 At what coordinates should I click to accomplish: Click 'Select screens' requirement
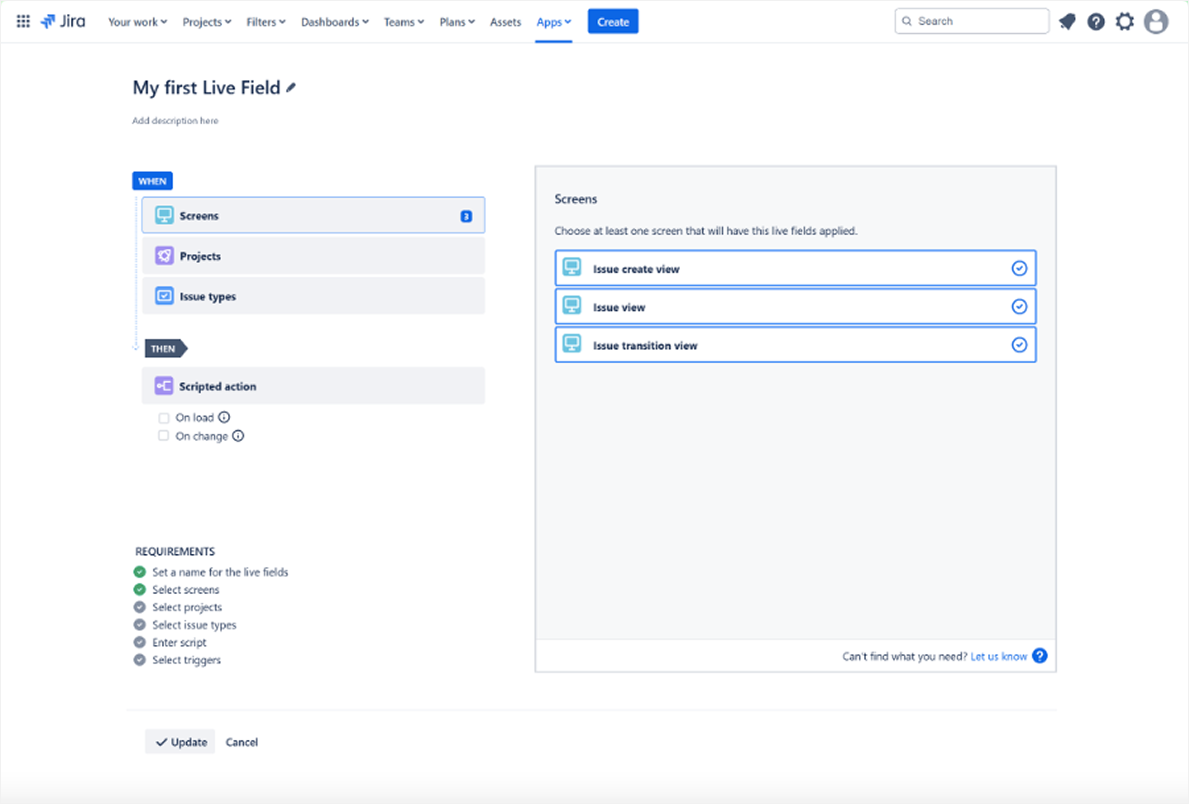click(x=186, y=589)
